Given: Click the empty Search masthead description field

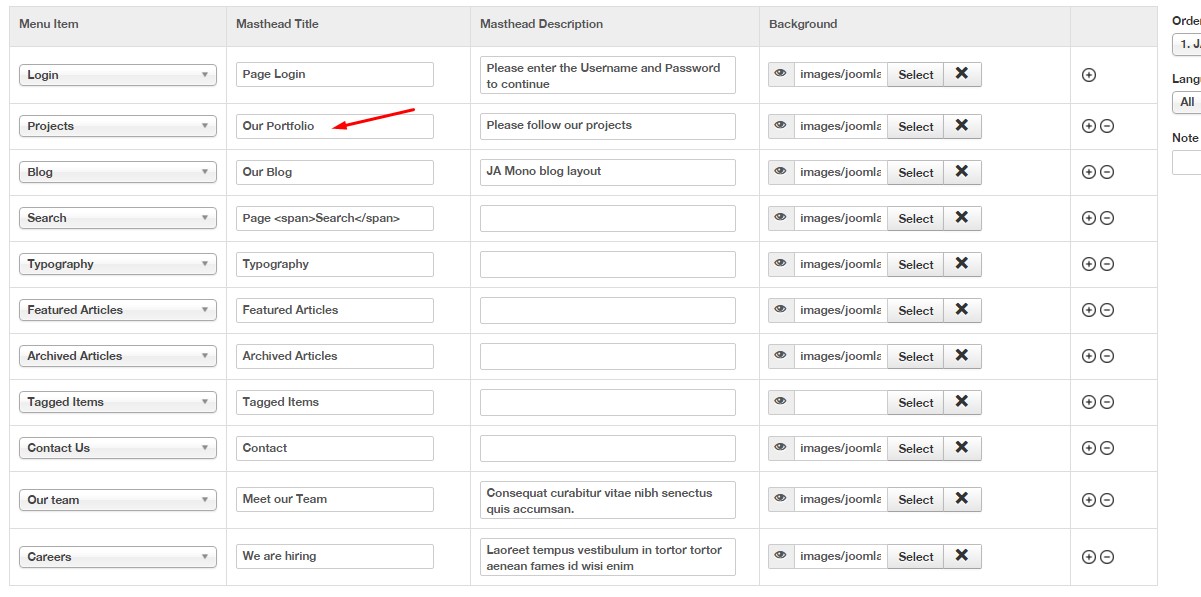Looking at the screenshot, I should (607, 218).
